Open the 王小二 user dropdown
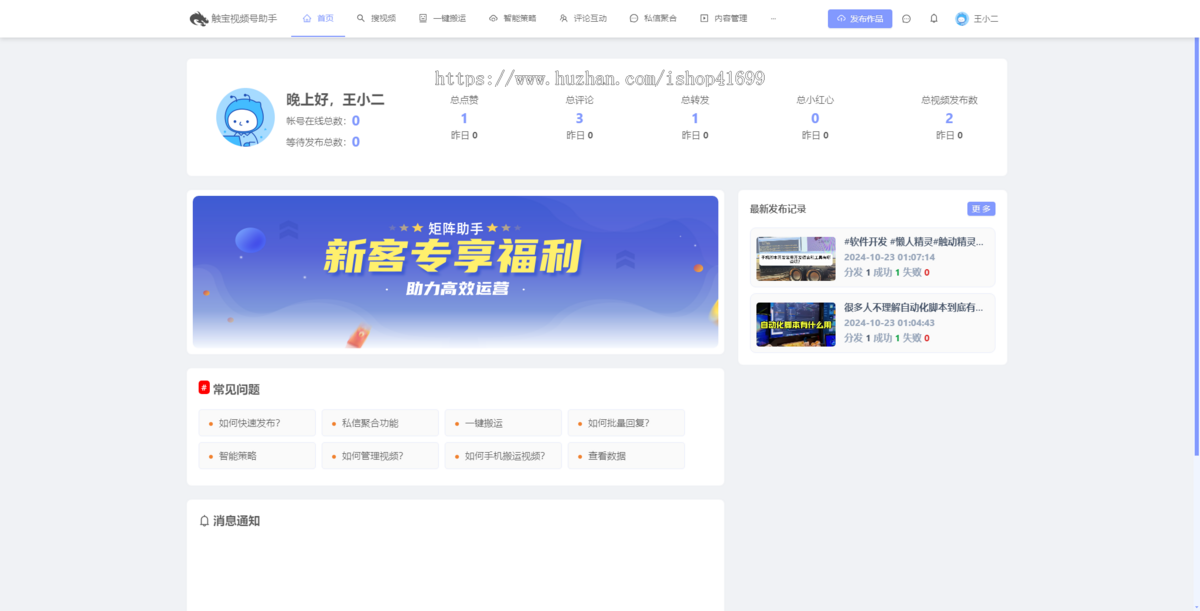 986,18
